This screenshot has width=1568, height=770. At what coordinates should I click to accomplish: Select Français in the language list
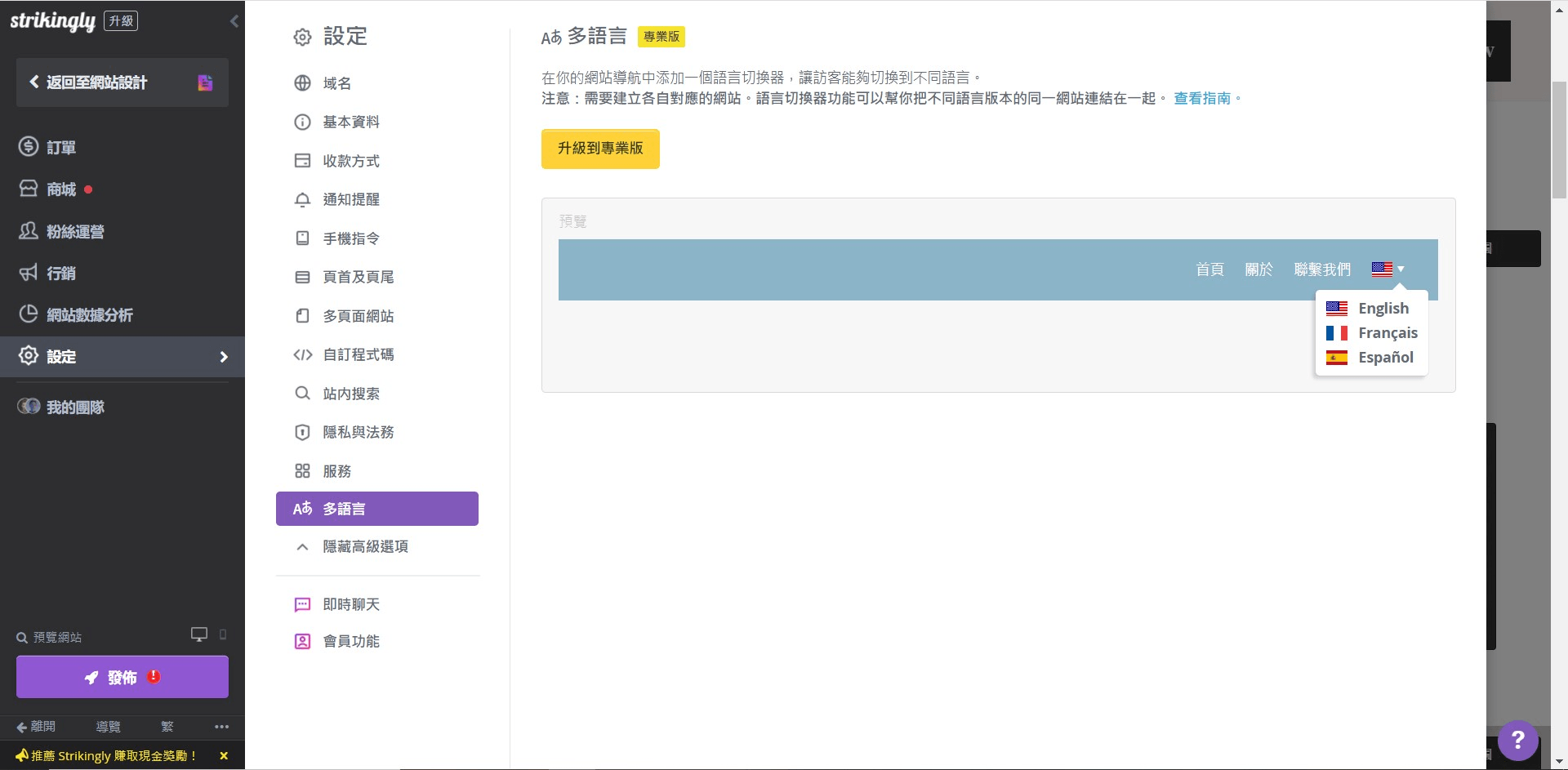coord(1387,333)
